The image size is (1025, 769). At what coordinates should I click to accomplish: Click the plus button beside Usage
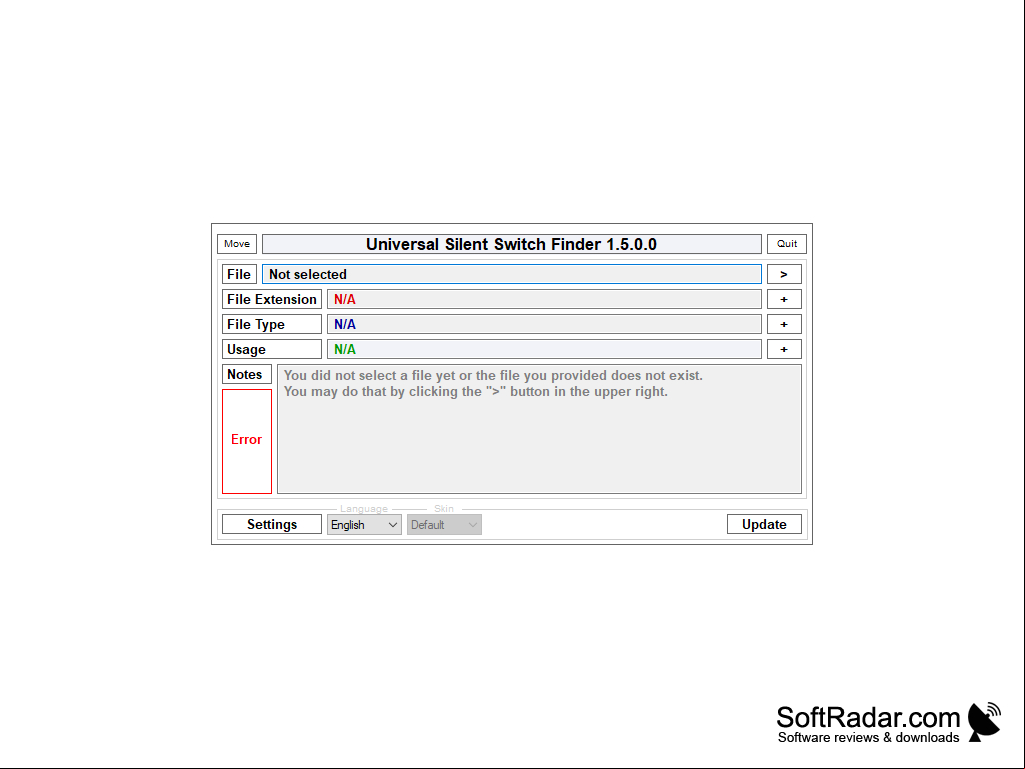pyautogui.click(x=784, y=349)
